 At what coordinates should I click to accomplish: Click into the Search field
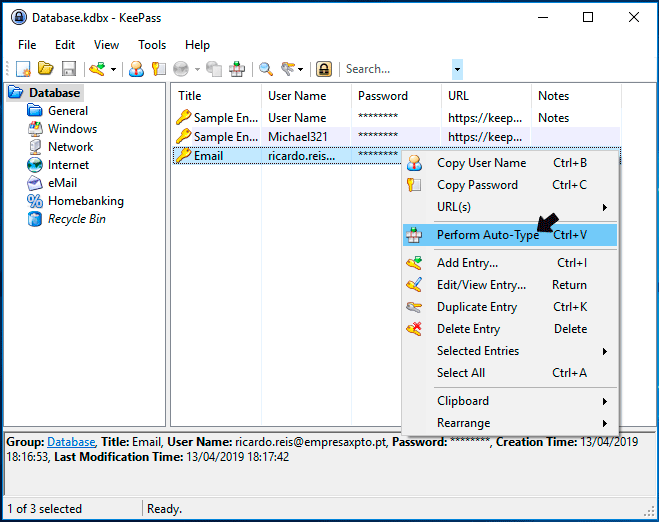click(x=397, y=69)
